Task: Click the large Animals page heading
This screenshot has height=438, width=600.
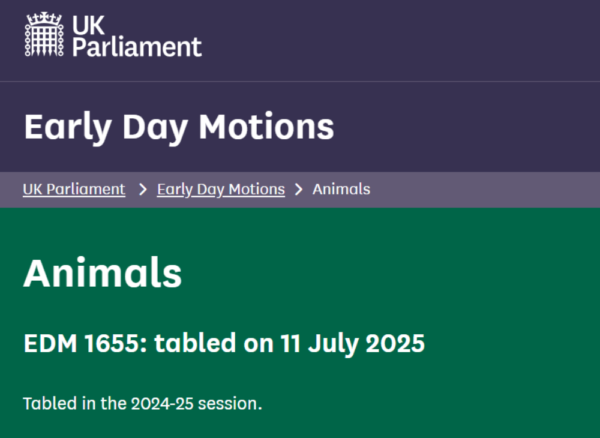Action: 102,273
